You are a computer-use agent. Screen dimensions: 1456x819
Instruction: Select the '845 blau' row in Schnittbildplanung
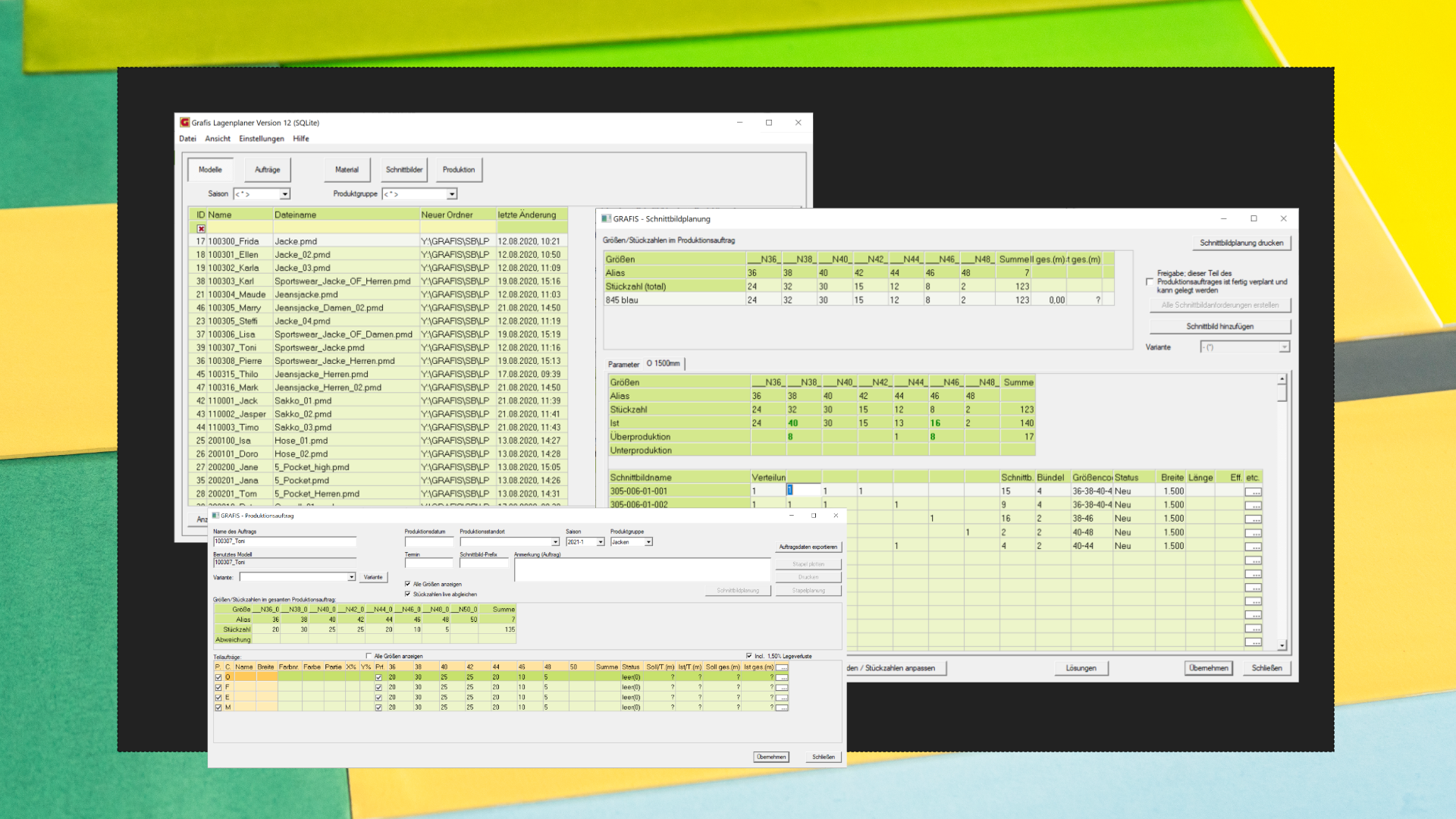[x=858, y=300]
